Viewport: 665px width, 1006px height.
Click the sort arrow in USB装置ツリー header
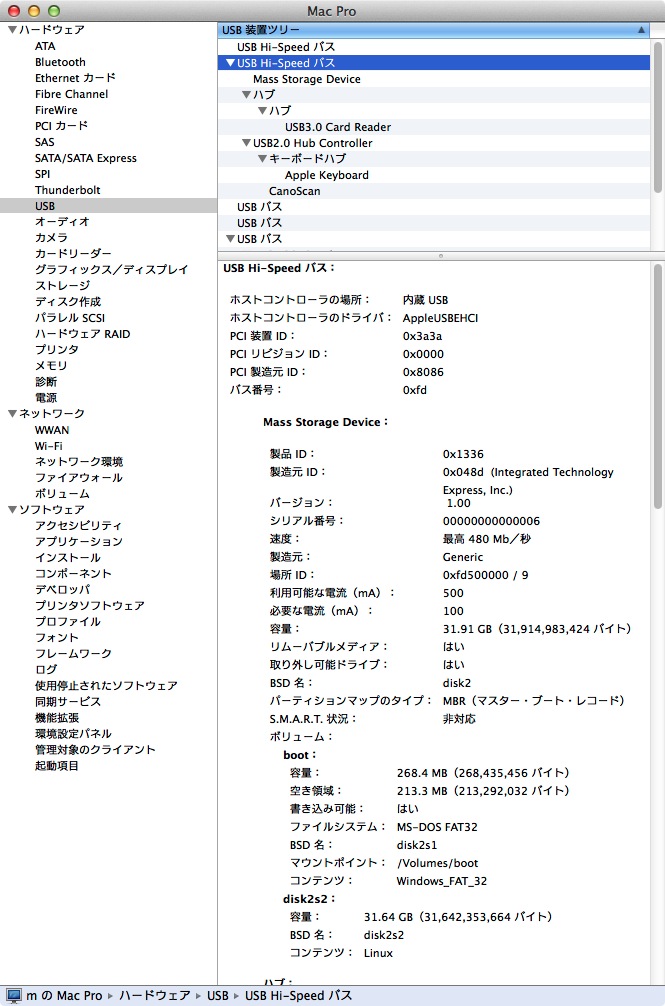pos(640,30)
